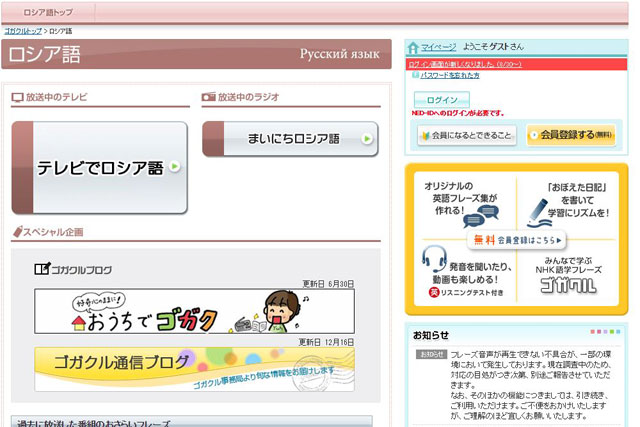This screenshot has height=427, width=640.
Task: Click the small icon beside パスワードを忘れた方
Action: (x=416, y=75)
